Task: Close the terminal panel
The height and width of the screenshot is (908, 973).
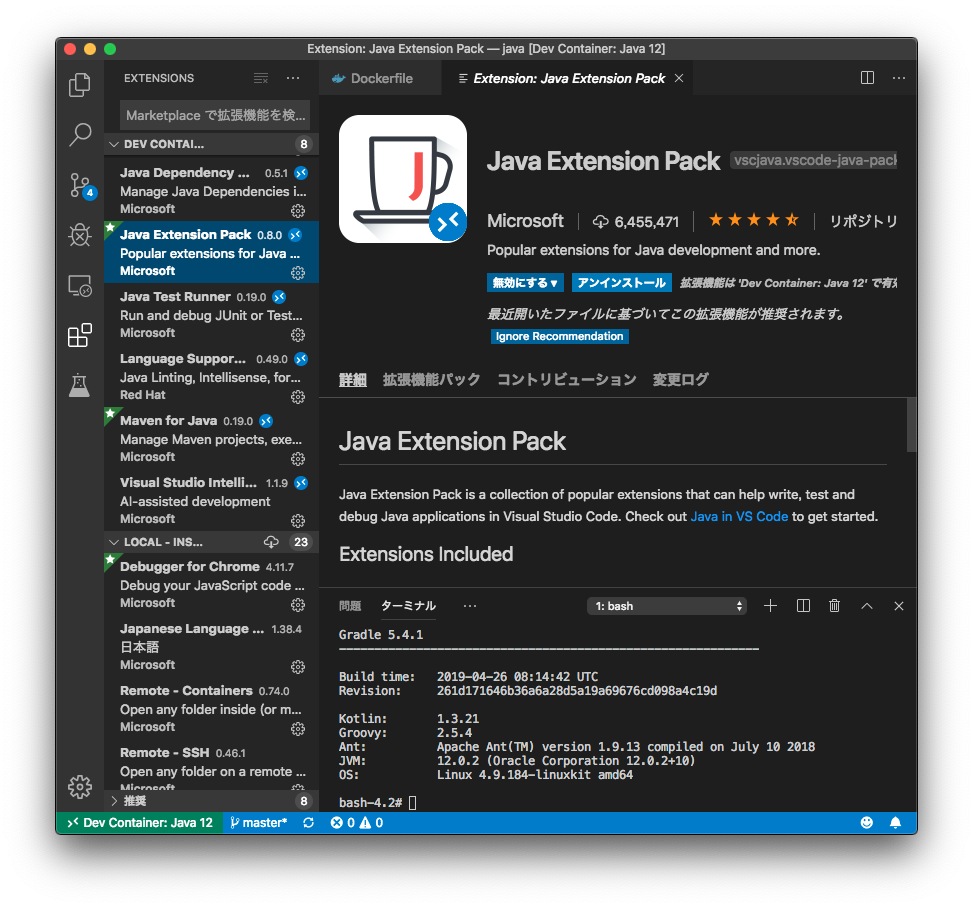Action: 899,606
